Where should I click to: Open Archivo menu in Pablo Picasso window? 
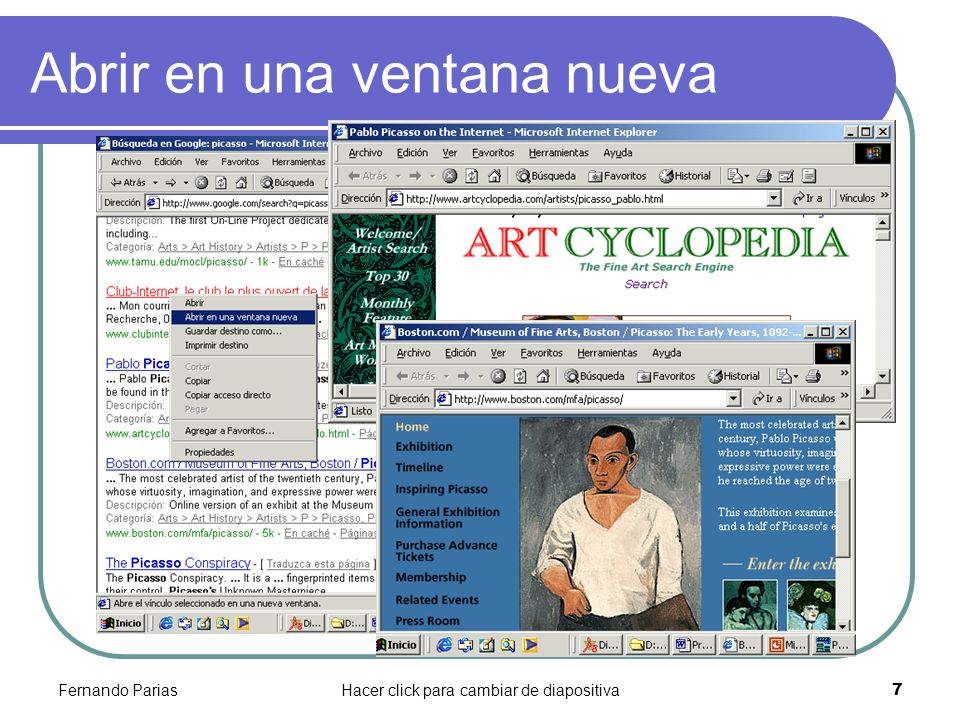[366, 152]
